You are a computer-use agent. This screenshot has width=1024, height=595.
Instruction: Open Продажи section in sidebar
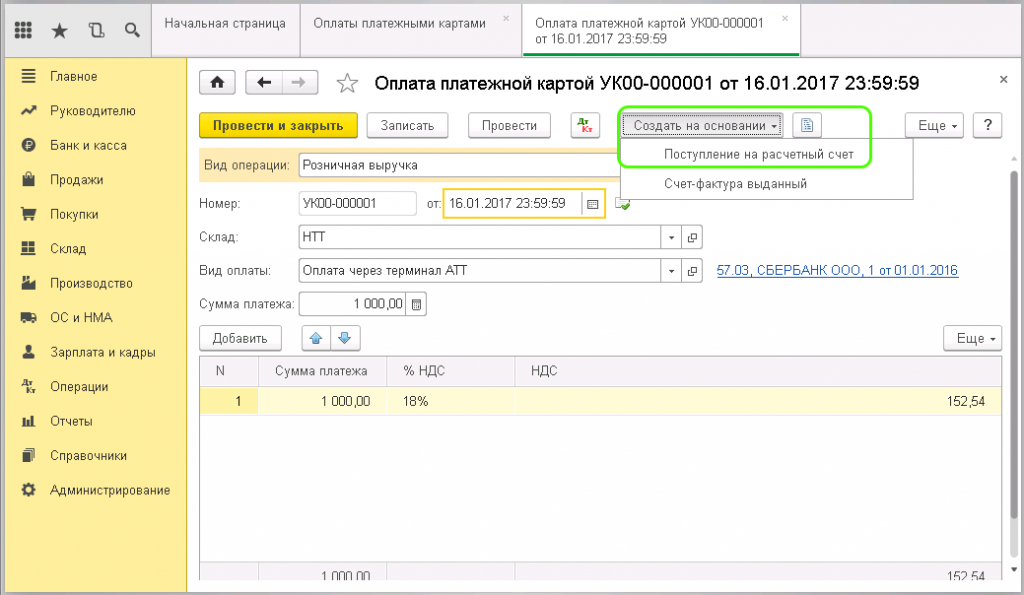(77, 180)
